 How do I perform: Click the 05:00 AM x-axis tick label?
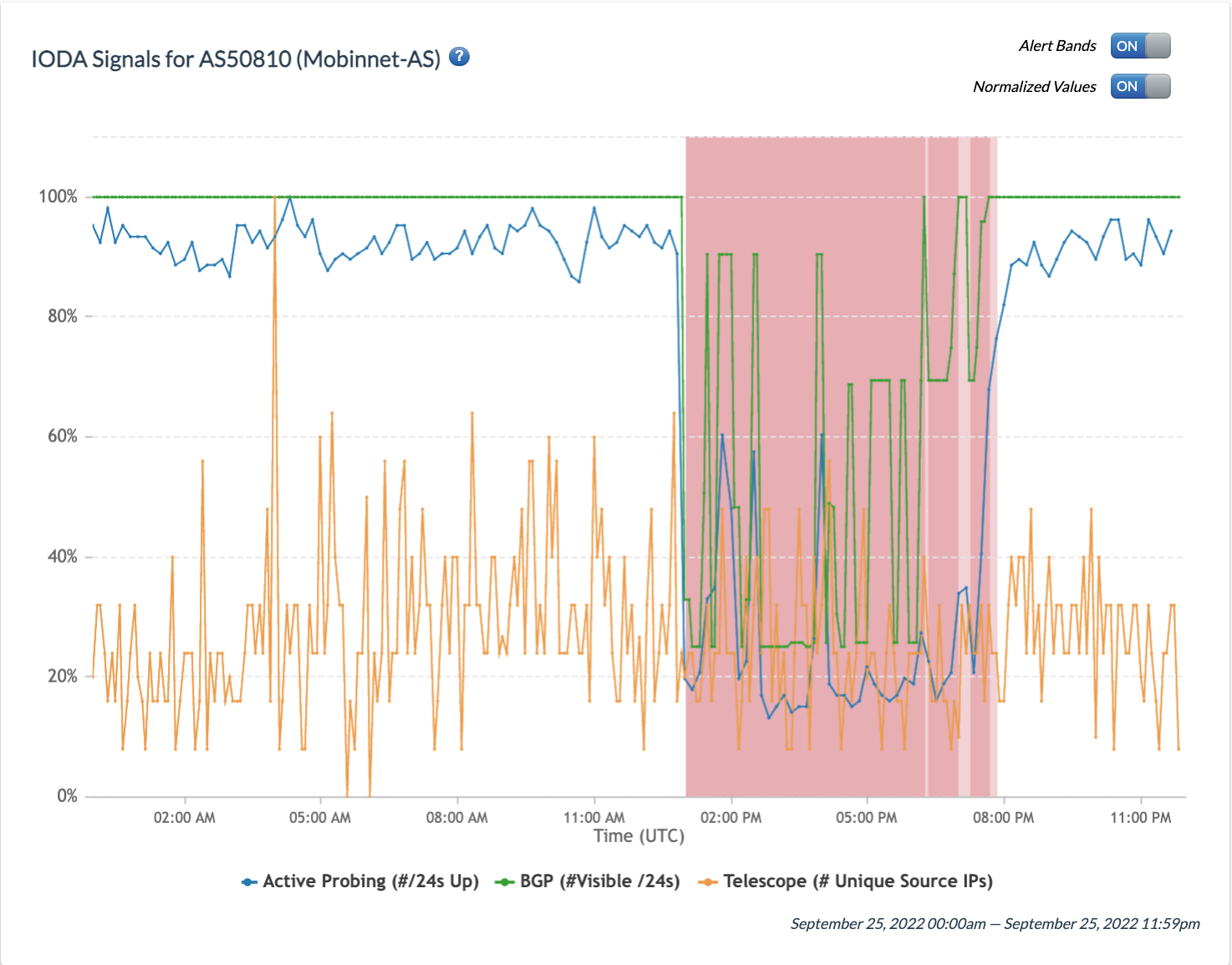click(320, 818)
